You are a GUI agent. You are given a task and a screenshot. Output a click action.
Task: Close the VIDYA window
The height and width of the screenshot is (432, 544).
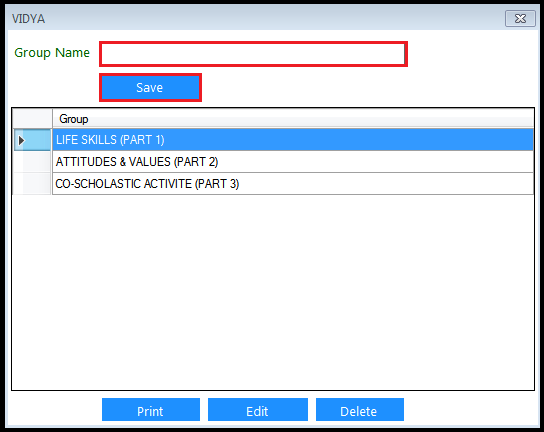coord(520,18)
